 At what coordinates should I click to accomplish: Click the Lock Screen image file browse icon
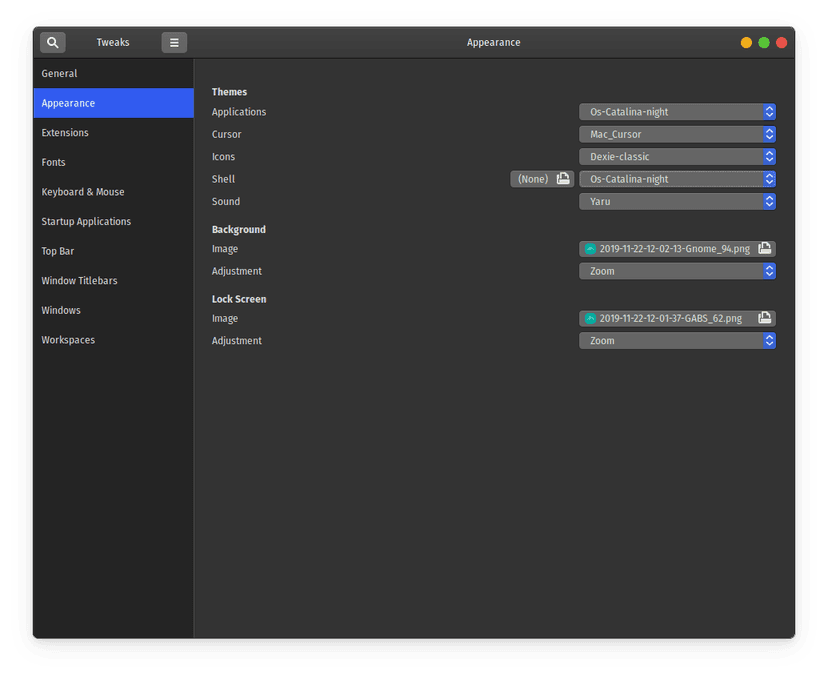pyautogui.click(x=764, y=318)
